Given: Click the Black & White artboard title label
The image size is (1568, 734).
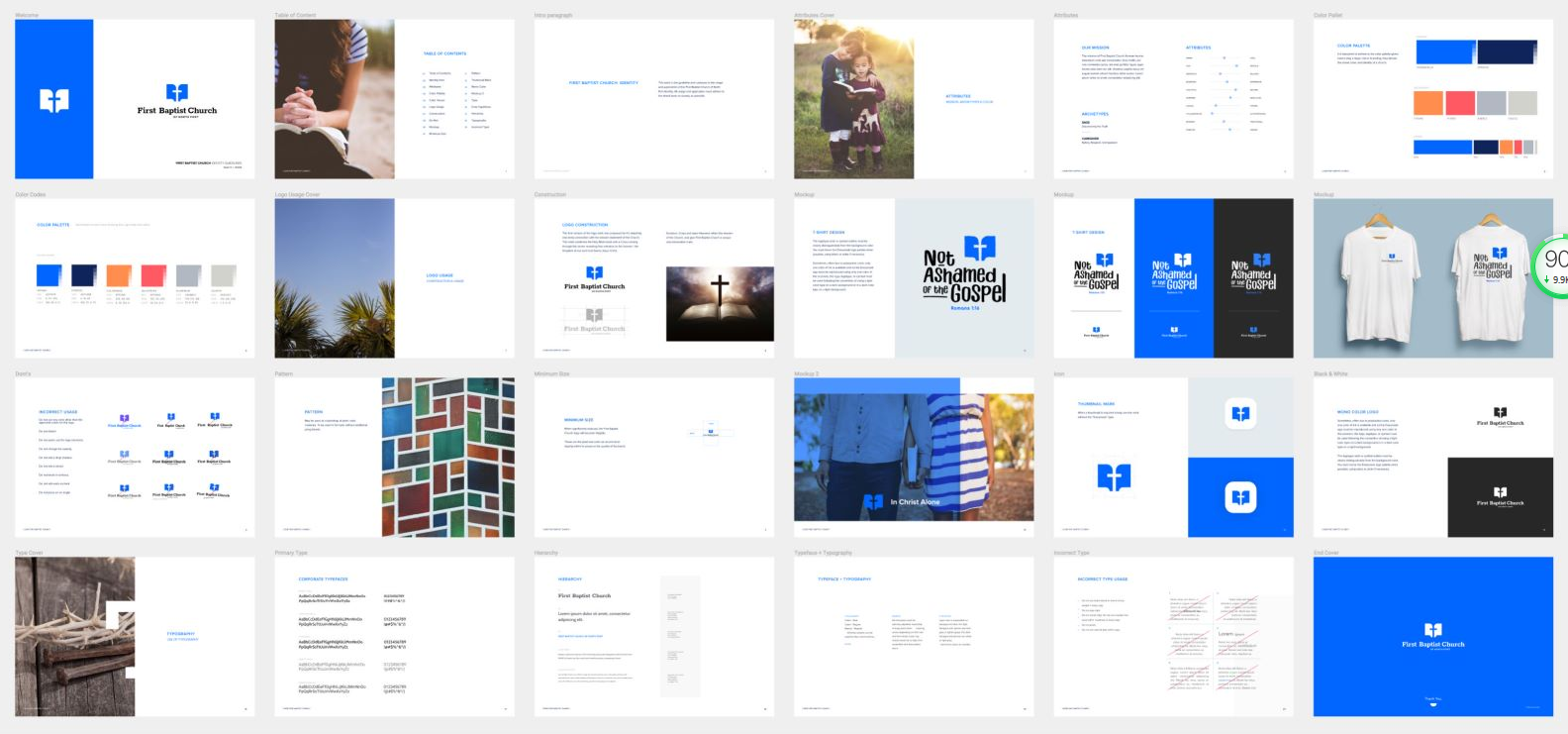Looking at the screenshot, I should 1328,373.
